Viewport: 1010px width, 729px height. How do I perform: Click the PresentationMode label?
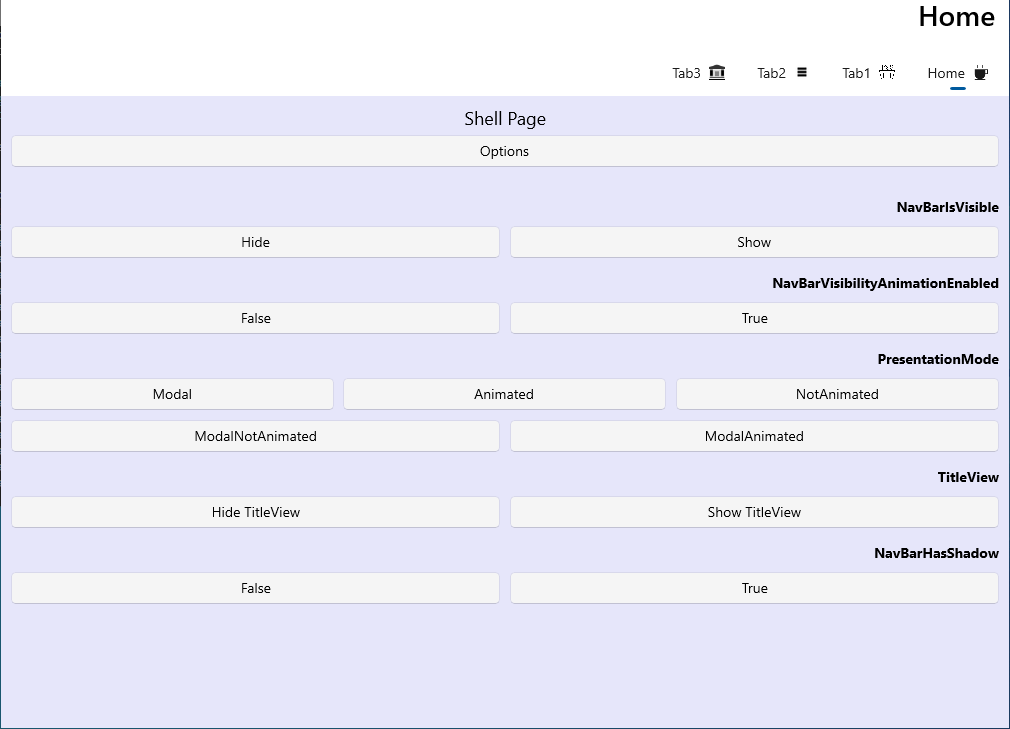click(x=938, y=359)
